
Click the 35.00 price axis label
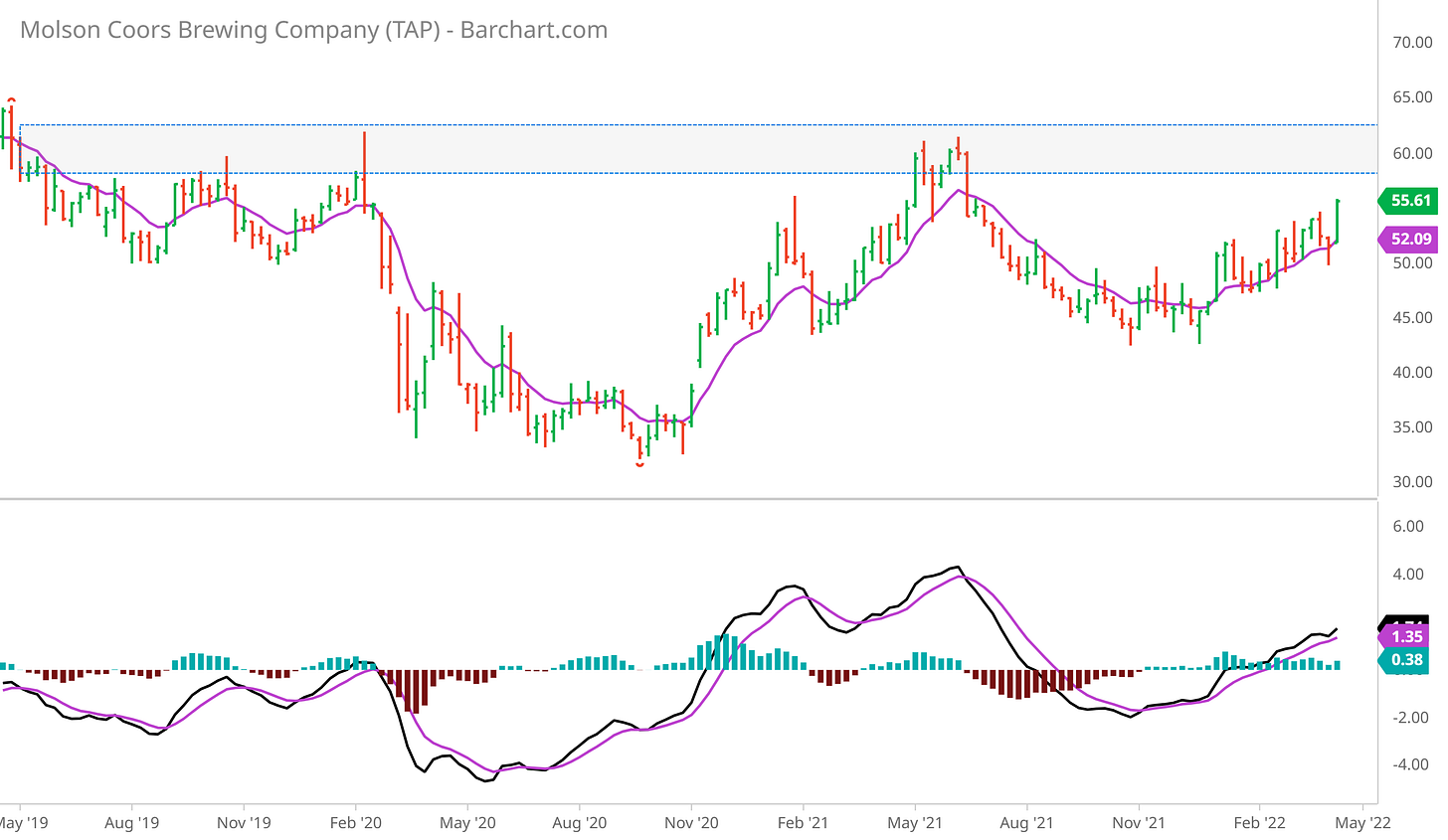[x=1413, y=427]
